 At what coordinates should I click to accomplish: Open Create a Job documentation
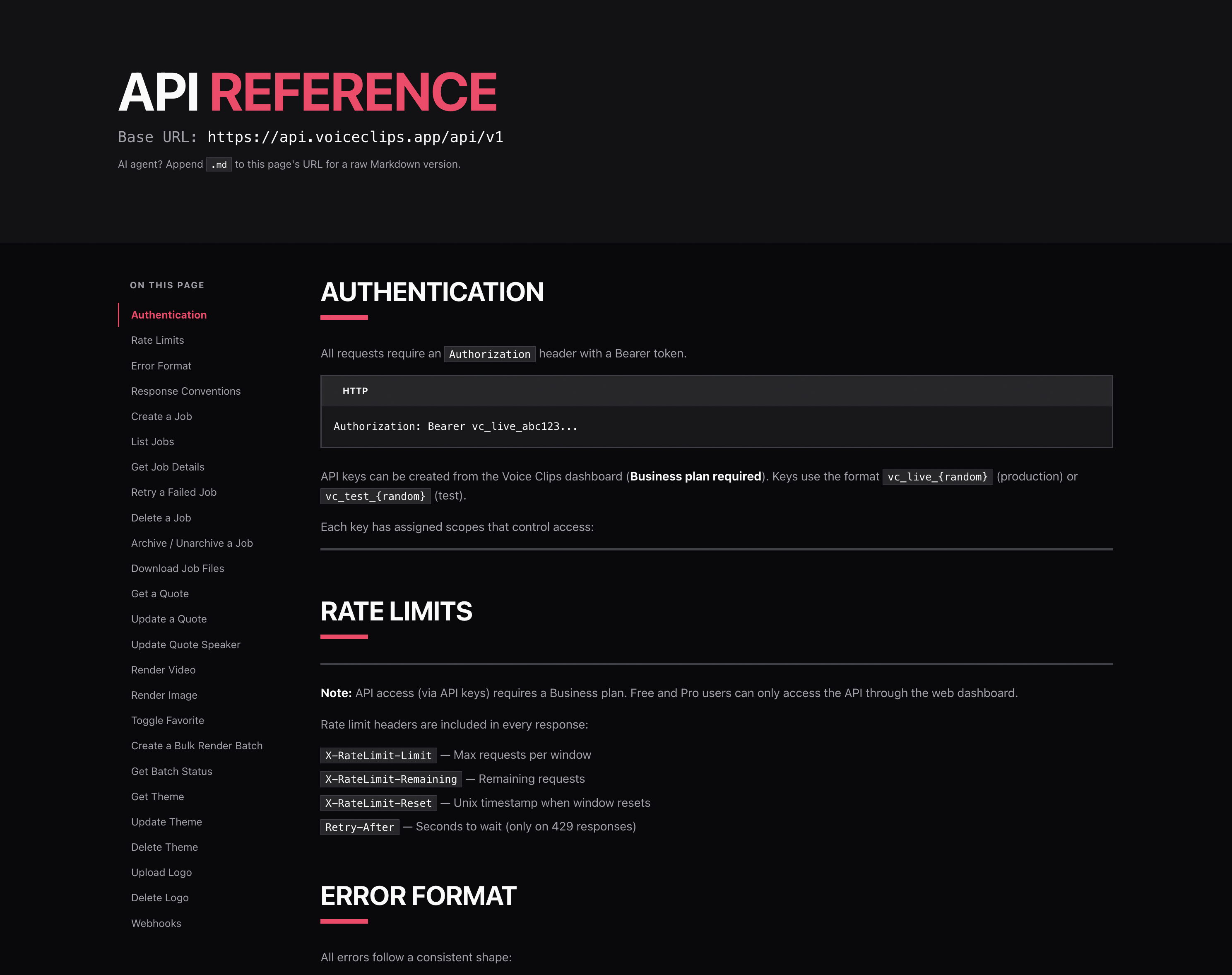point(161,416)
